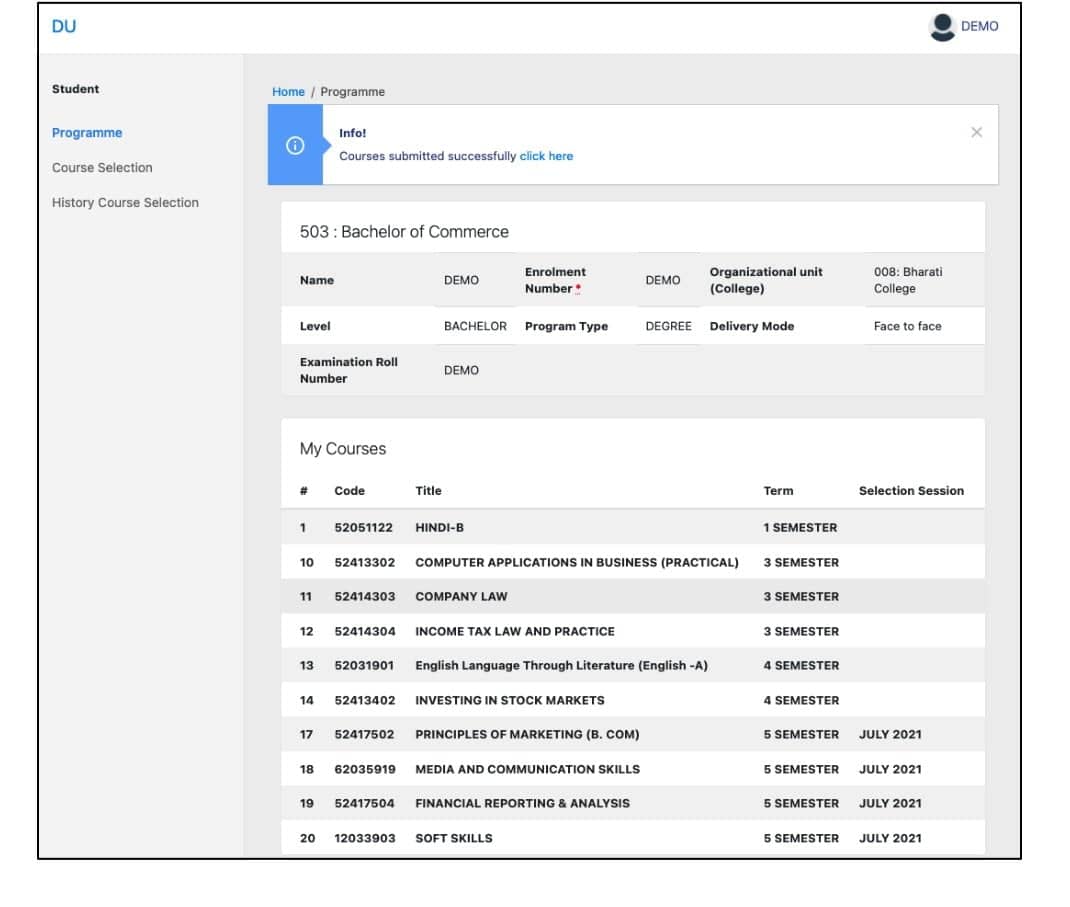Click the Info! alert title
The height and width of the screenshot is (907, 1070).
[353, 134]
